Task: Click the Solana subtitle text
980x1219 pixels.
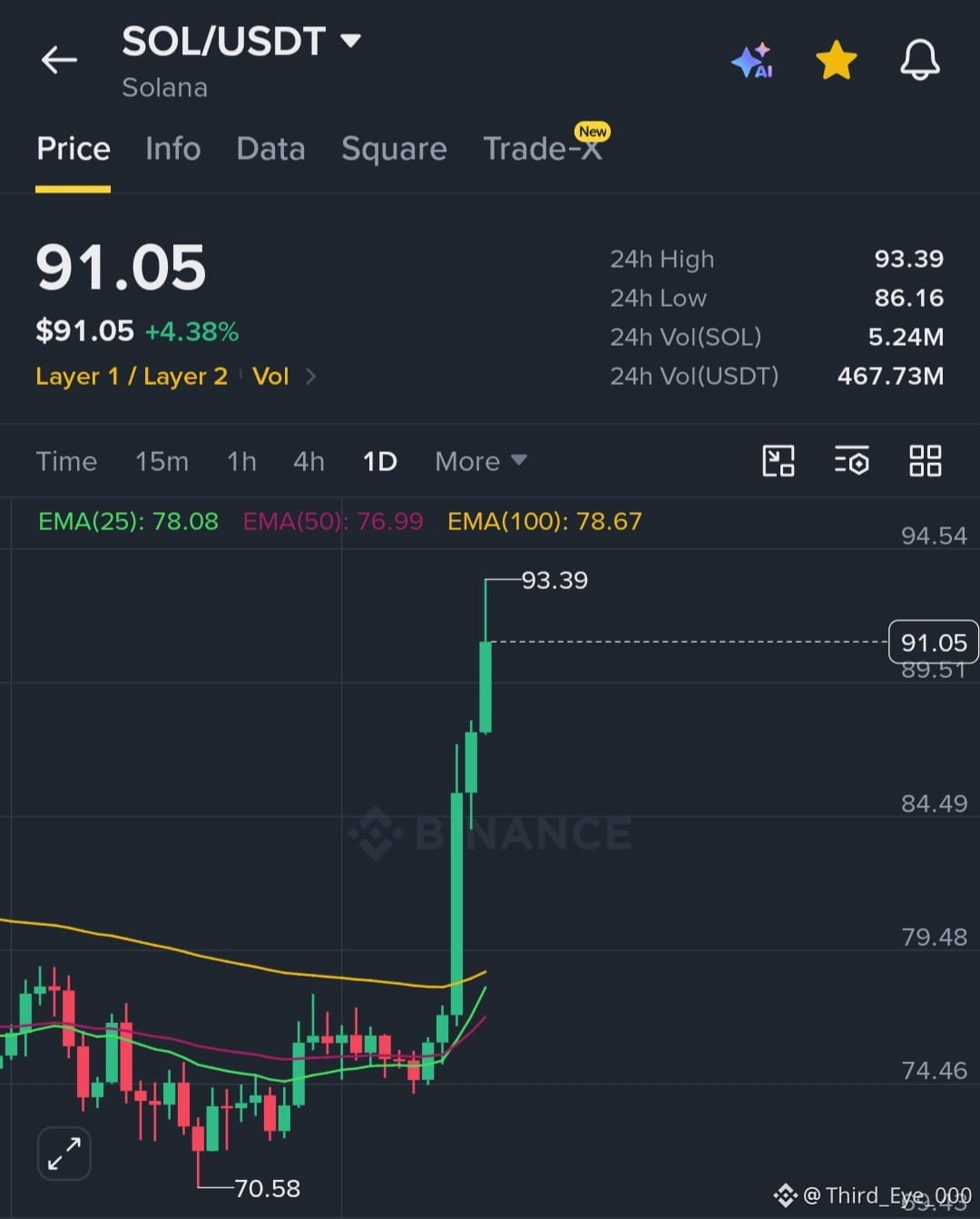Action: tap(164, 87)
